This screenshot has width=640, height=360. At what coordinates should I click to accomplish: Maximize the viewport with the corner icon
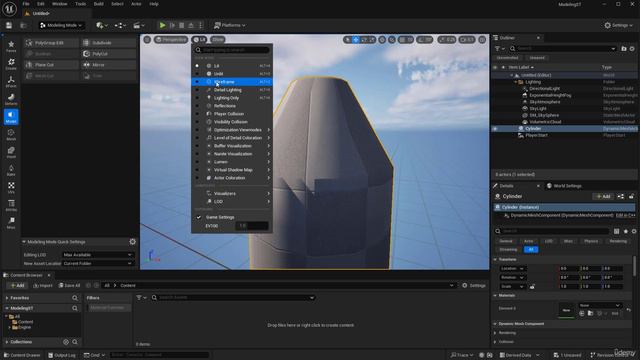coord(482,40)
